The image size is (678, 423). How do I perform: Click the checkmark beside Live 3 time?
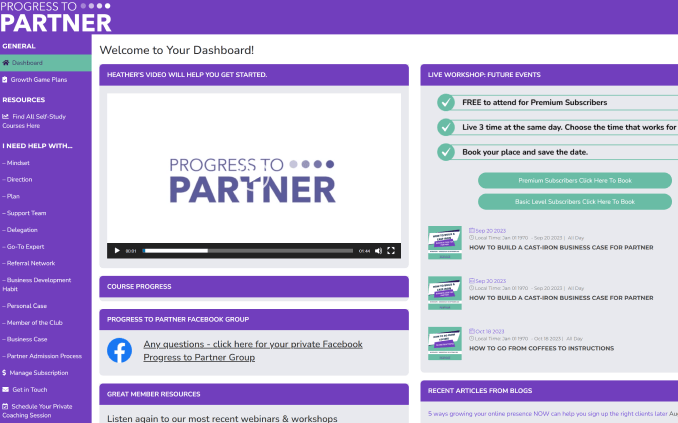pos(446,127)
